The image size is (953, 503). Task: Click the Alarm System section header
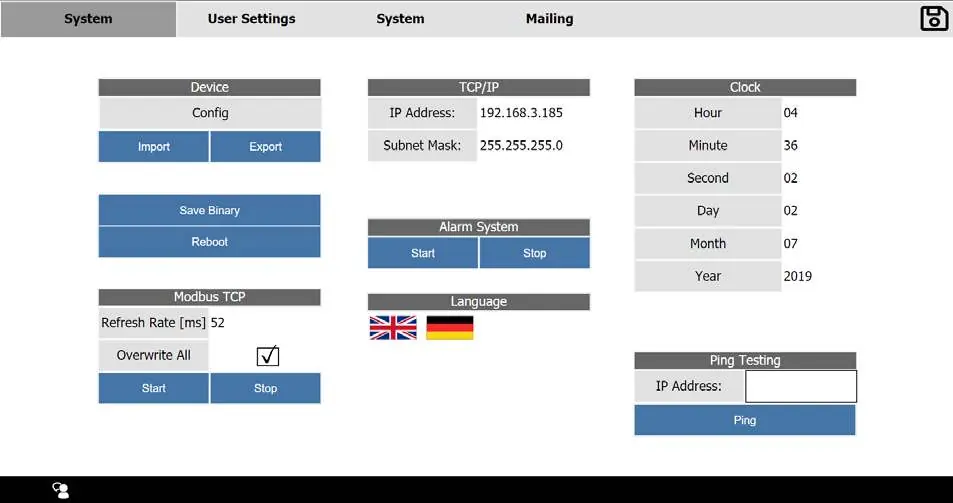click(479, 227)
